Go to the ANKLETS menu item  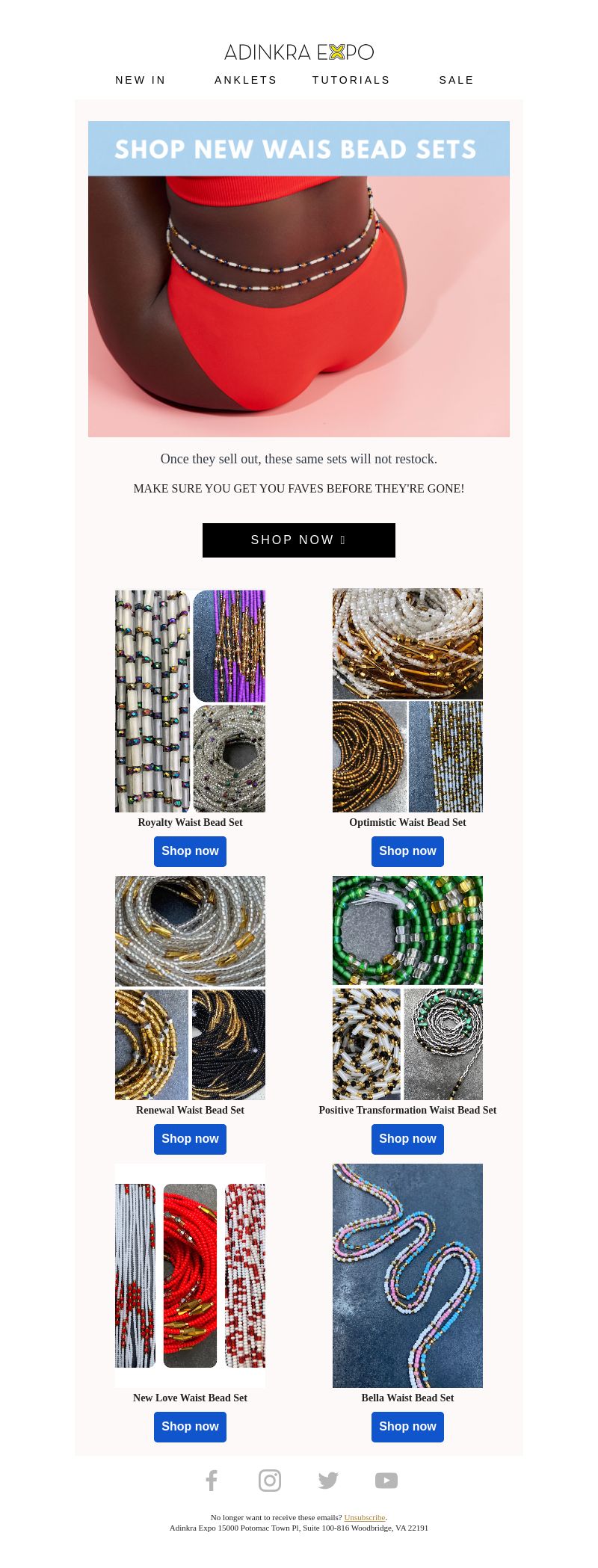tap(246, 80)
